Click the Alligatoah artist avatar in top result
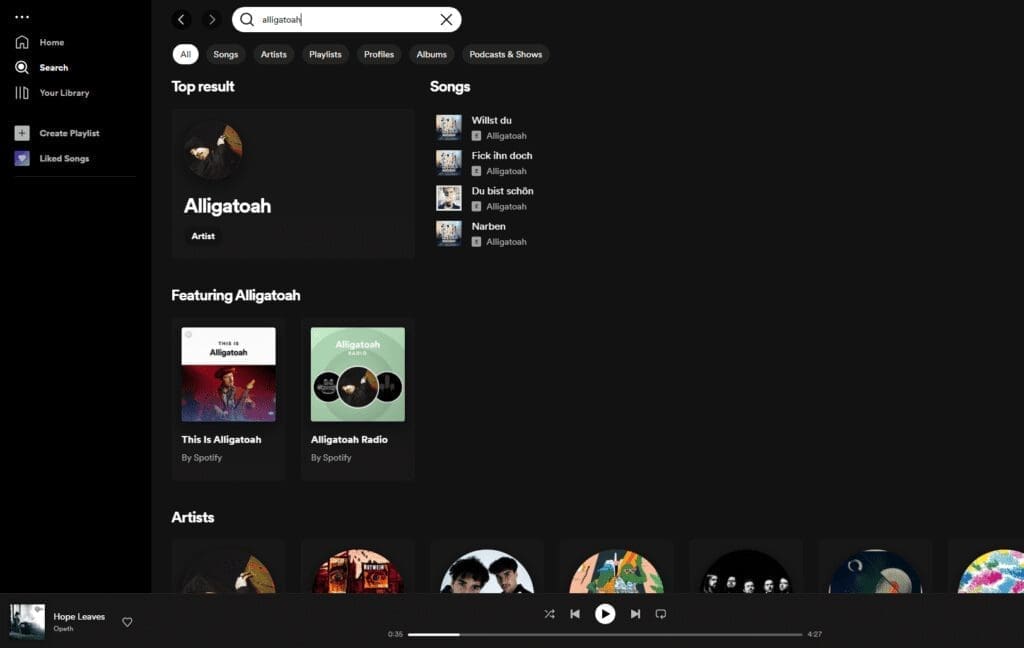 pos(214,151)
